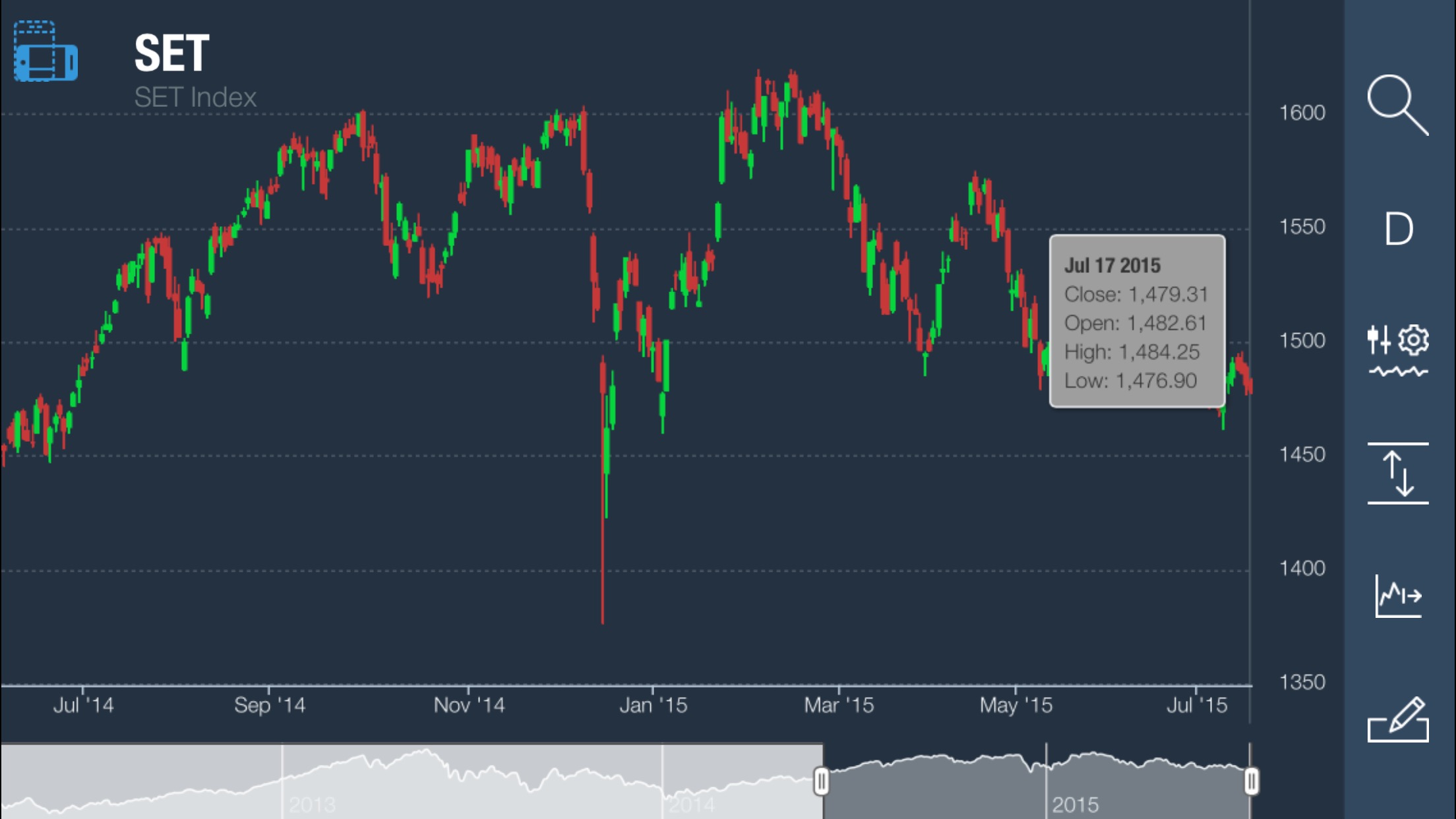Select the SET symbol title
Screen dimensions: 1456x819
tap(171, 53)
